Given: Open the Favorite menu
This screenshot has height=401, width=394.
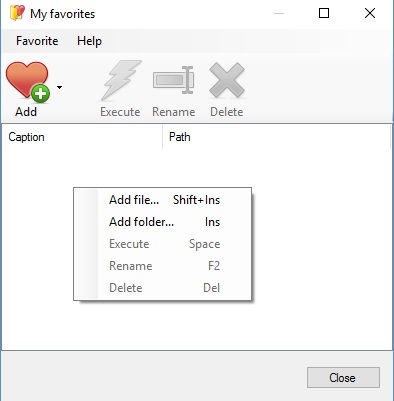Looking at the screenshot, I should [37, 41].
